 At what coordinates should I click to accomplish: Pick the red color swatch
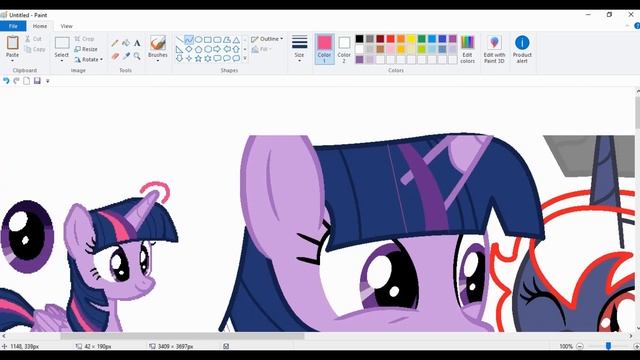click(391, 39)
